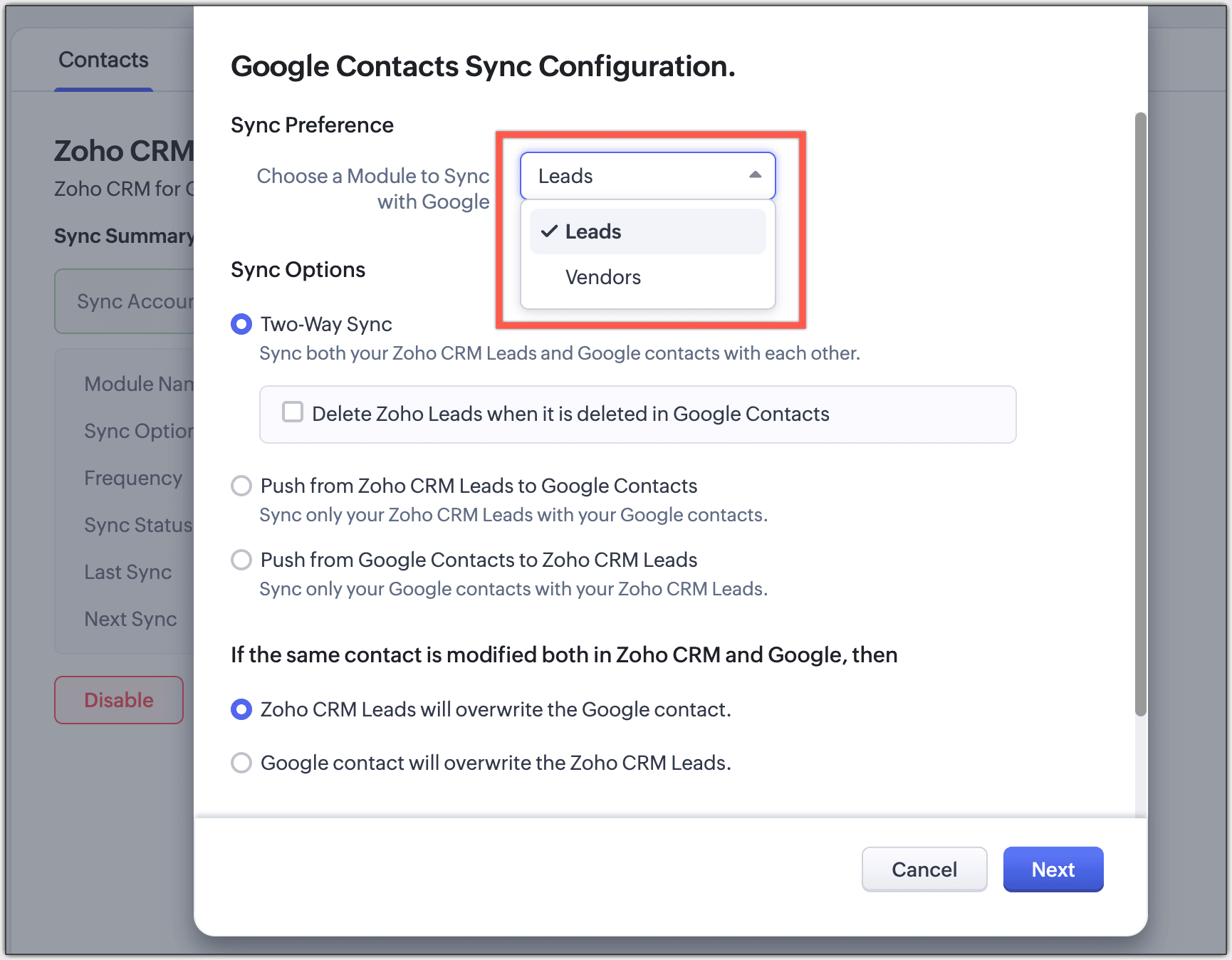The width and height of the screenshot is (1232, 960).
Task: Click the Sync Account box
Action: pyautogui.click(x=125, y=301)
